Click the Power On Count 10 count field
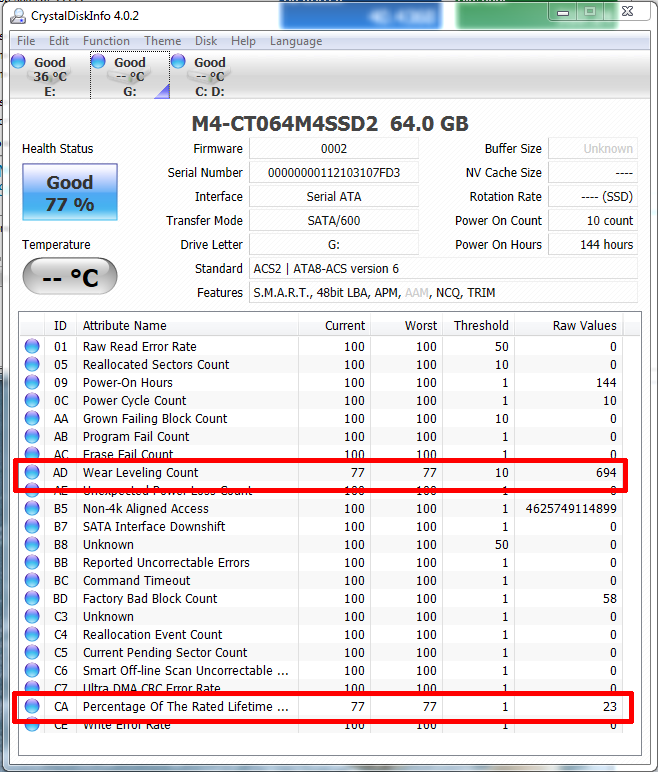The image size is (658, 772). point(593,221)
